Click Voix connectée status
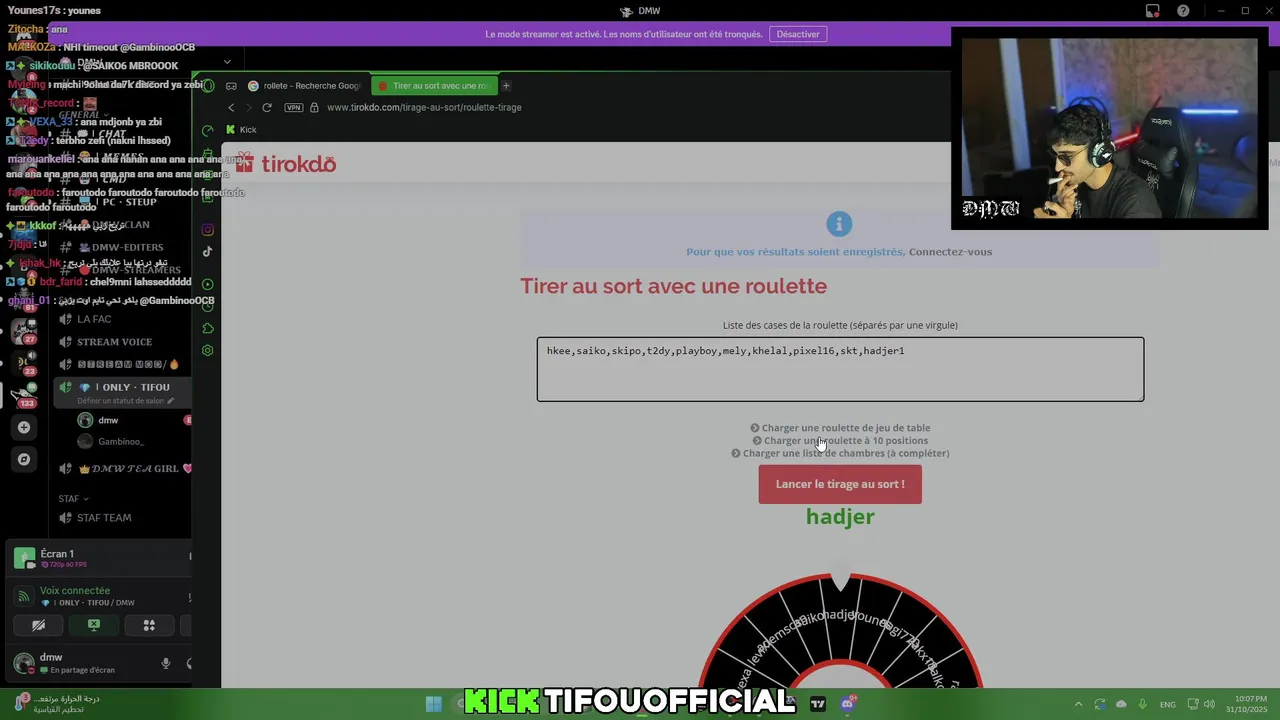The height and width of the screenshot is (720, 1280). pyautogui.click(x=75, y=591)
